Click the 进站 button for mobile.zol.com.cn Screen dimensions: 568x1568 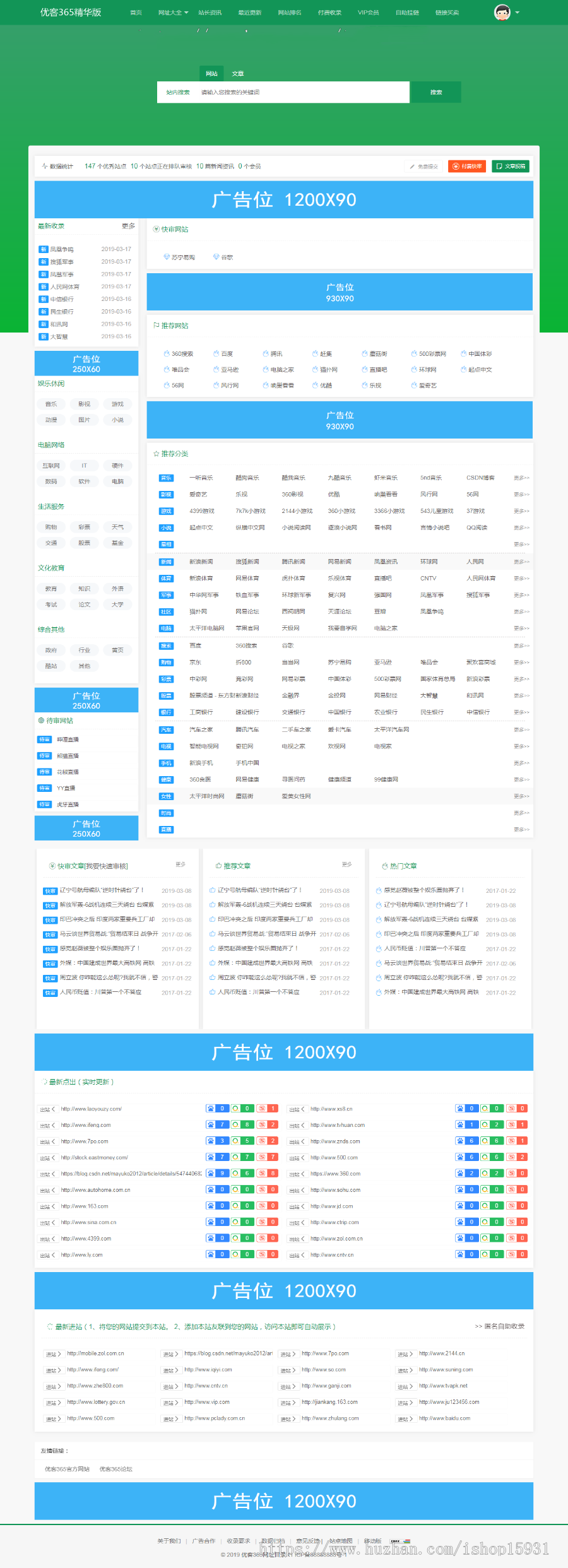coord(53,1354)
